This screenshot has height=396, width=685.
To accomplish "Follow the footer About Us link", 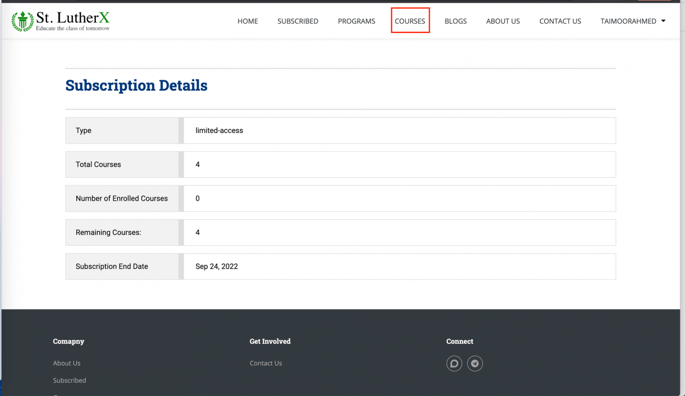I will [66, 363].
